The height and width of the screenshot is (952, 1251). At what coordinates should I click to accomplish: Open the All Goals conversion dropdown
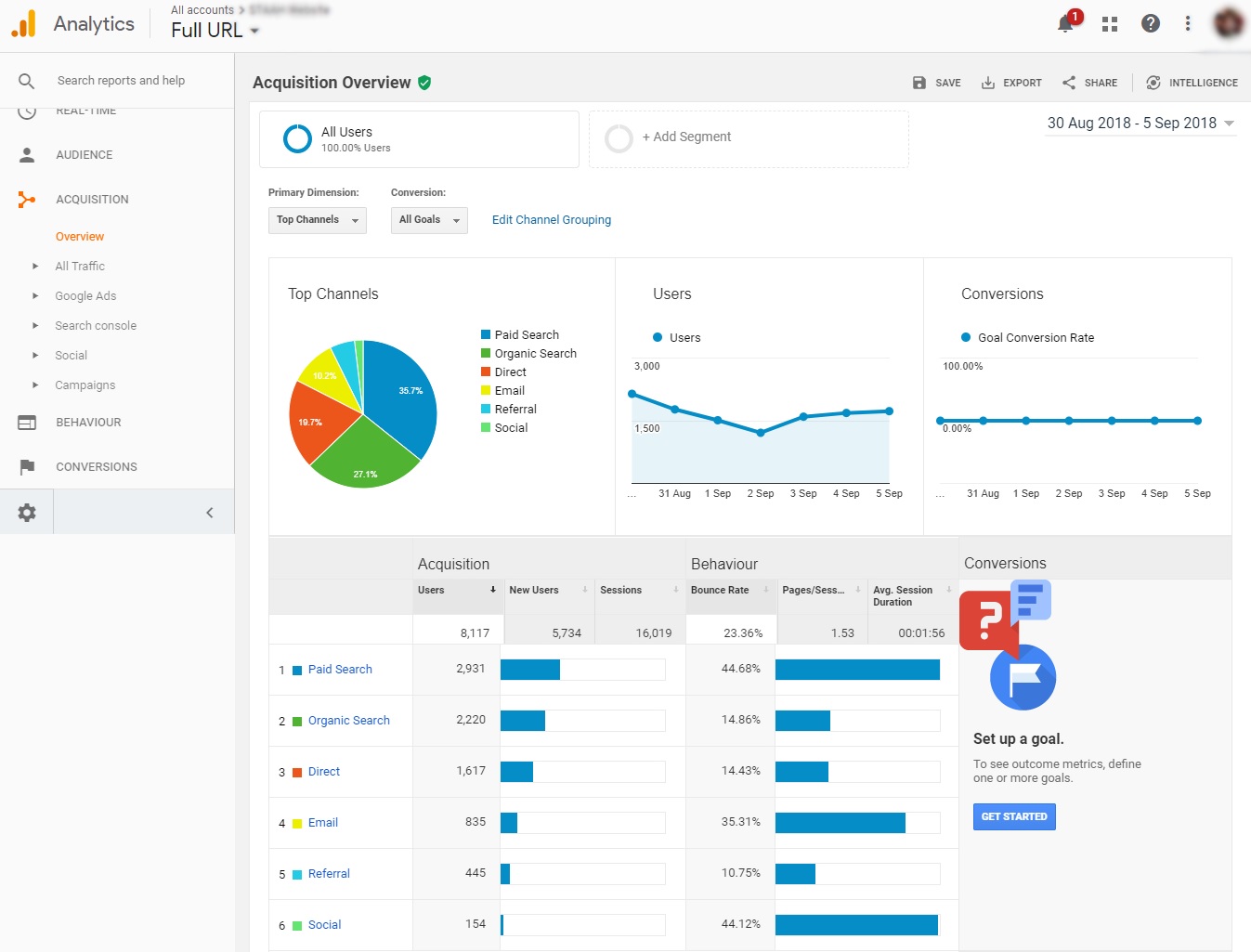point(429,220)
